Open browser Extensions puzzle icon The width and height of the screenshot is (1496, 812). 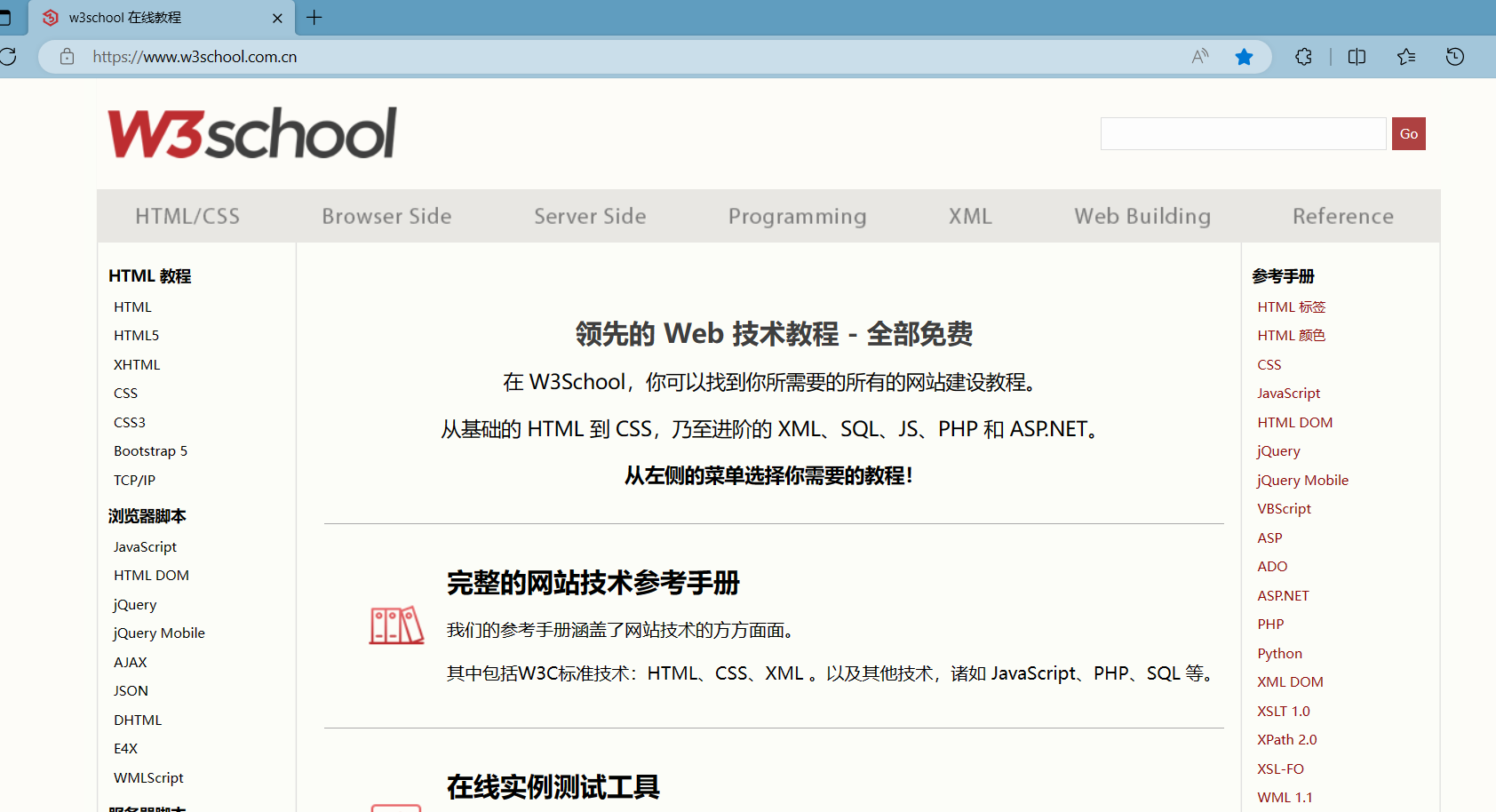(x=1303, y=57)
